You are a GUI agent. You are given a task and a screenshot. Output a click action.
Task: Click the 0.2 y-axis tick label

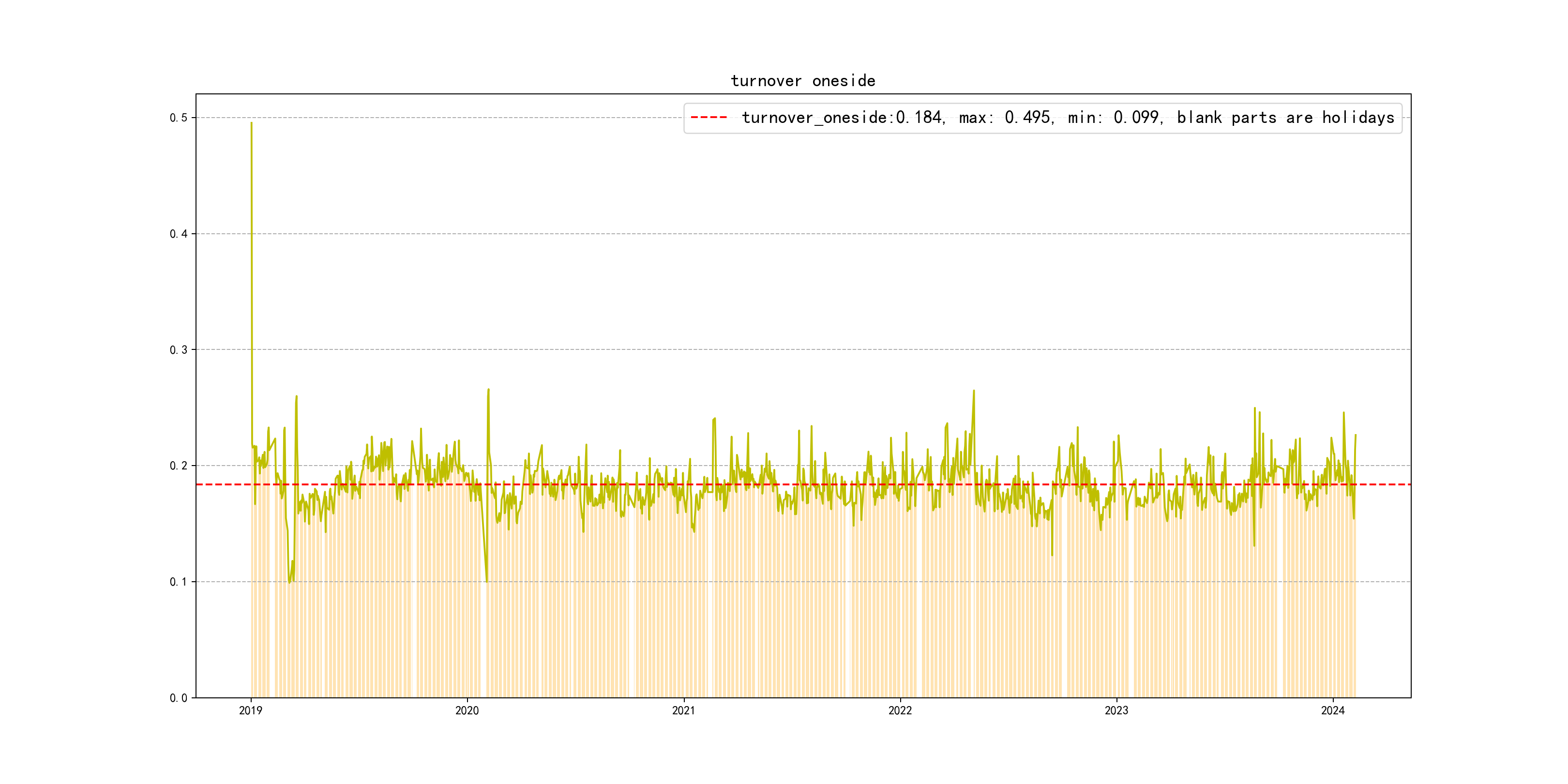click(x=178, y=466)
